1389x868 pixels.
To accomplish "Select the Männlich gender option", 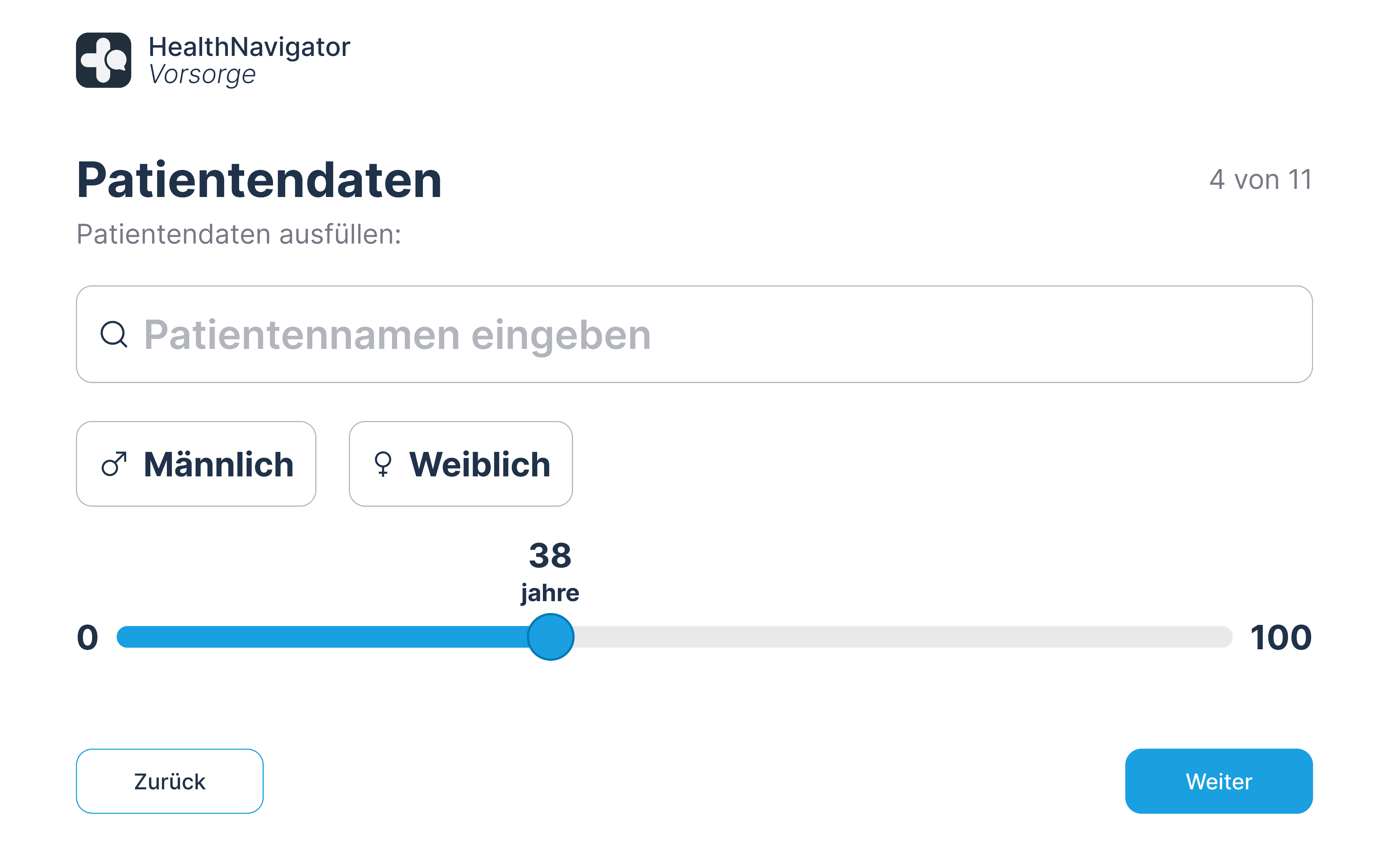I will pos(196,464).
